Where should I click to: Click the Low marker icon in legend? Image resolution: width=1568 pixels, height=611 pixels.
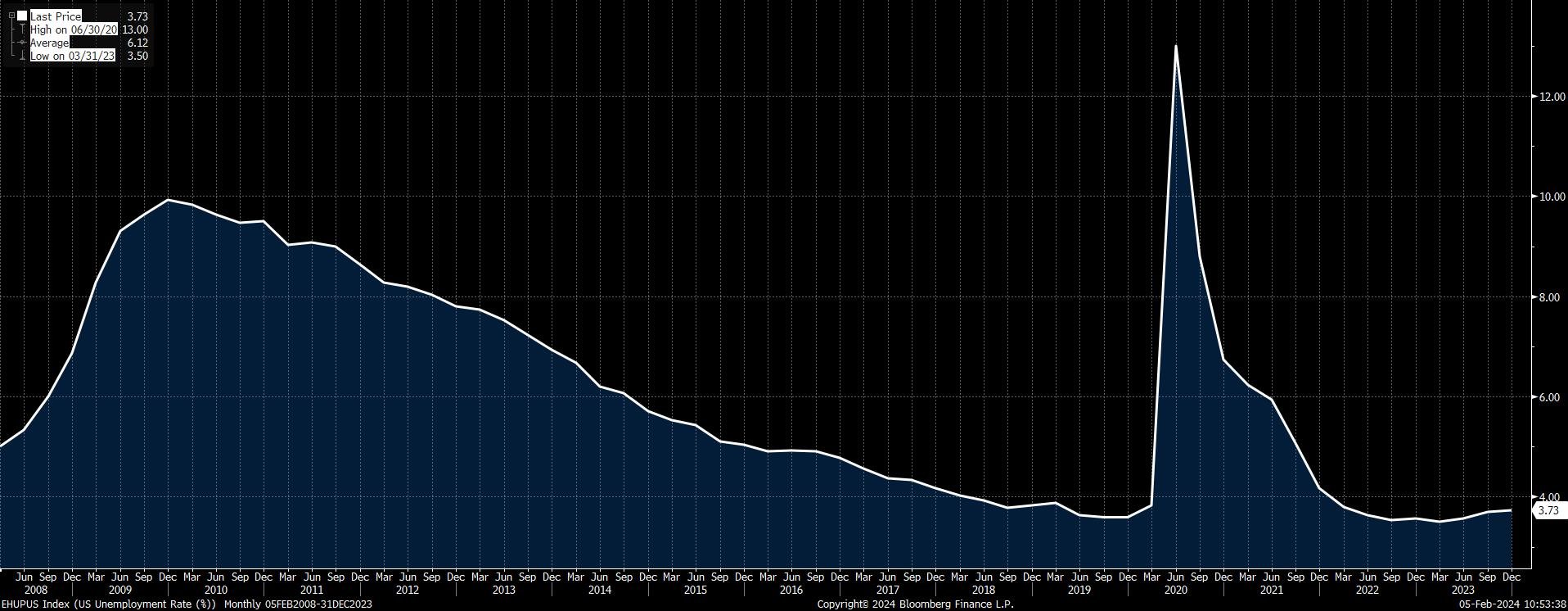22,56
